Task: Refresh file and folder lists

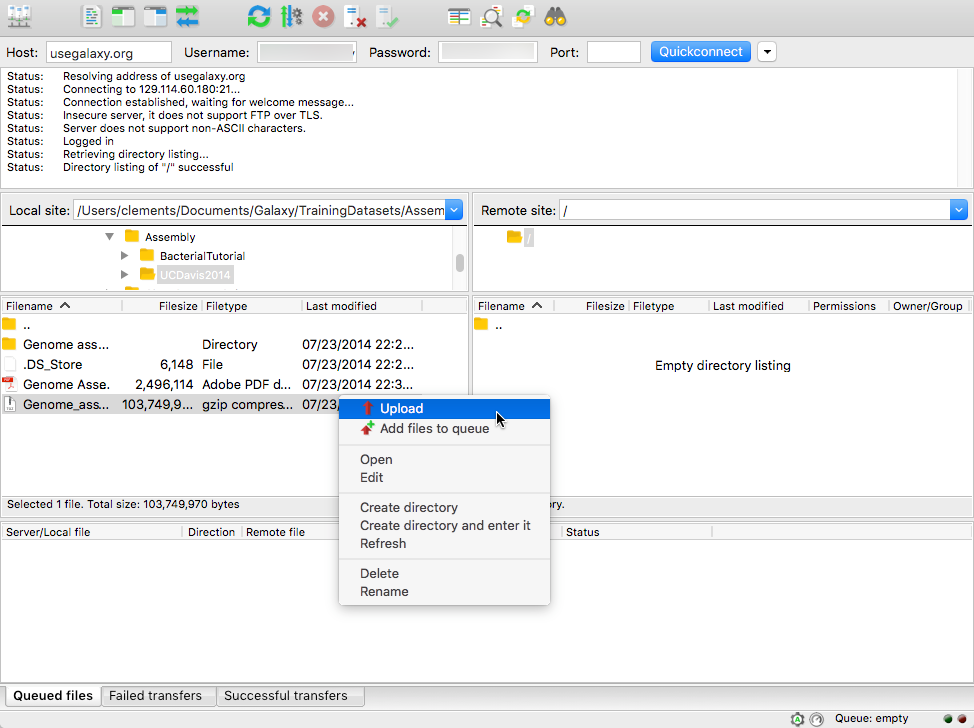Action: 258,17
